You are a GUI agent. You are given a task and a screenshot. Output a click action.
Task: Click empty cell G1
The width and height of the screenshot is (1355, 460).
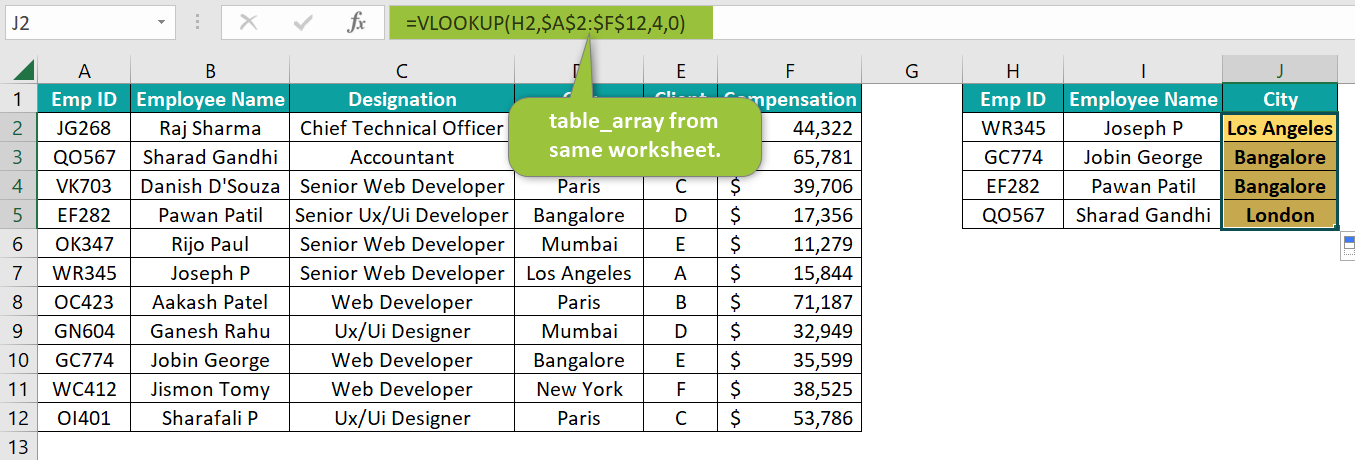point(911,99)
